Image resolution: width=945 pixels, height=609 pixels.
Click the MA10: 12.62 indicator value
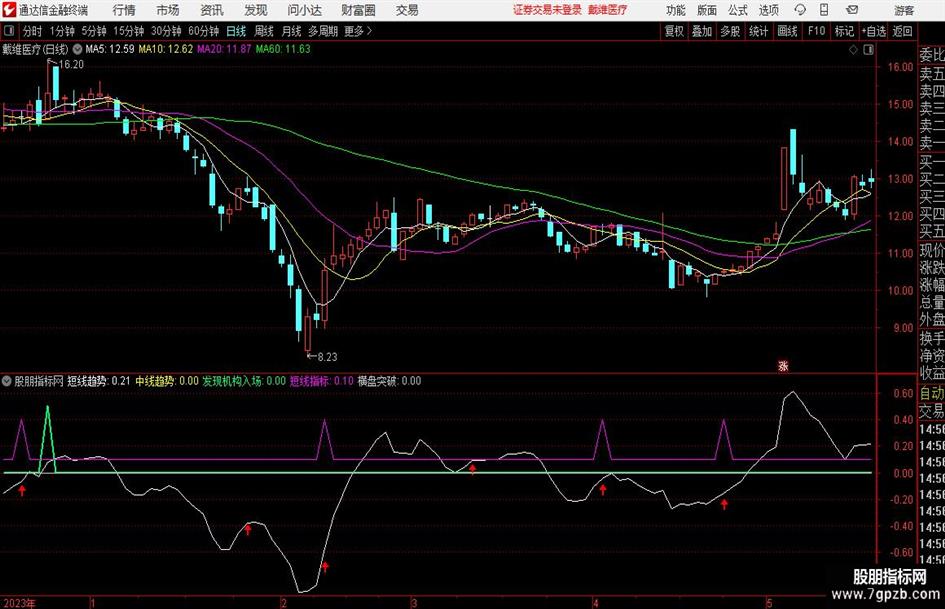(x=166, y=49)
